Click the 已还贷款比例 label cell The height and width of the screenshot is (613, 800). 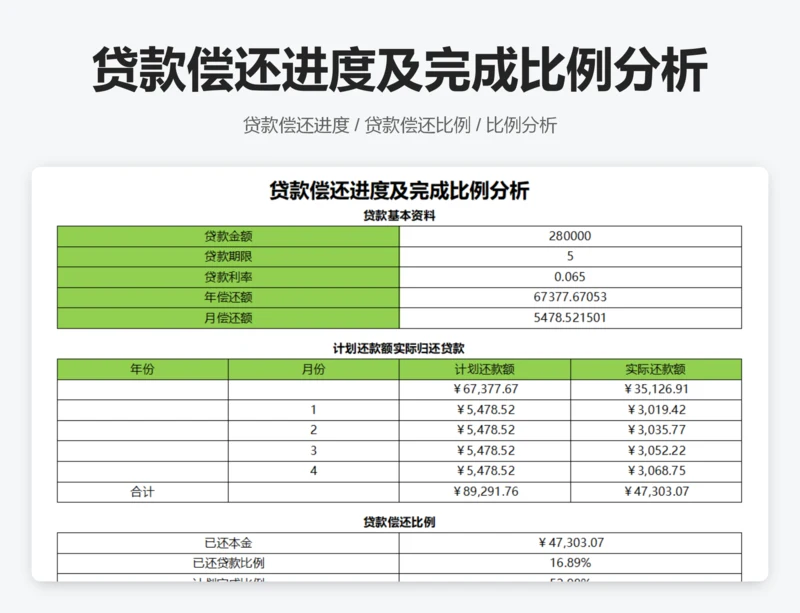click(228, 563)
